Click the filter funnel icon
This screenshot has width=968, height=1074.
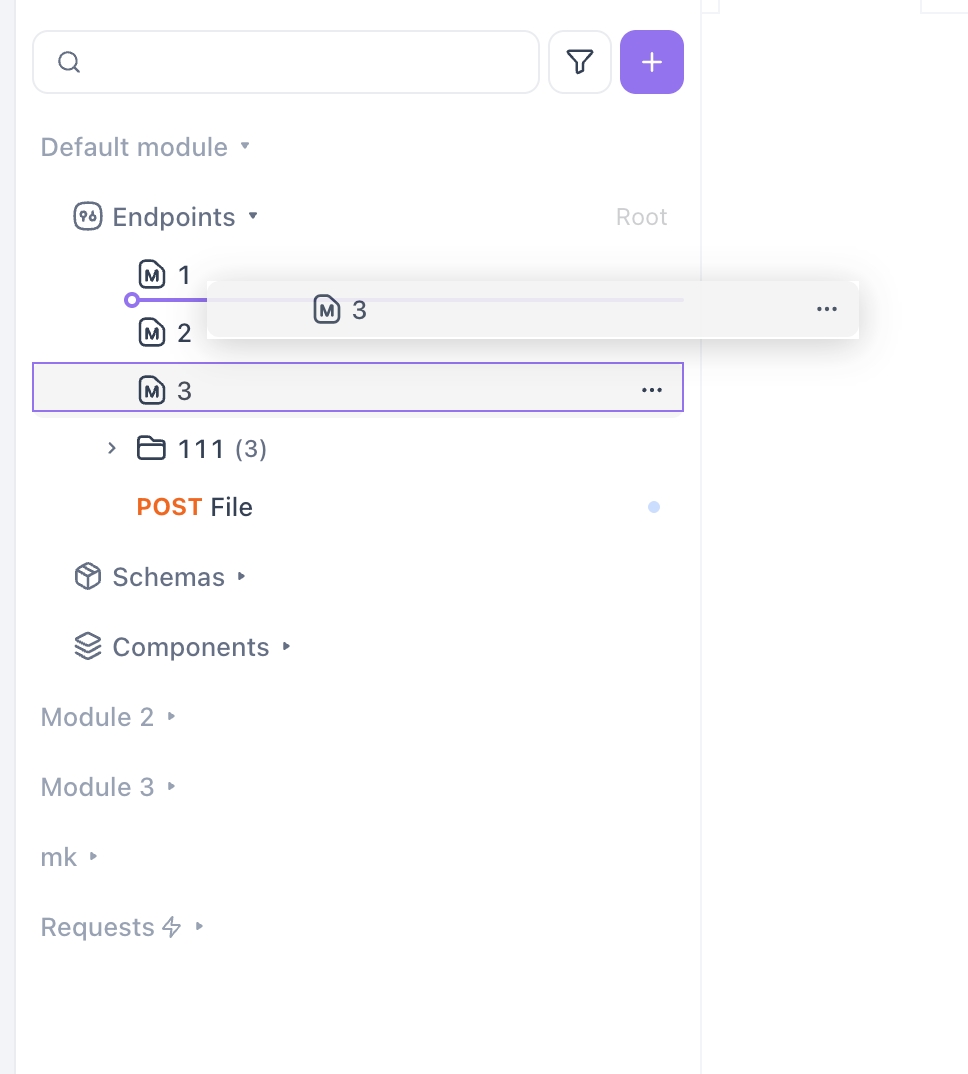(x=580, y=62)
